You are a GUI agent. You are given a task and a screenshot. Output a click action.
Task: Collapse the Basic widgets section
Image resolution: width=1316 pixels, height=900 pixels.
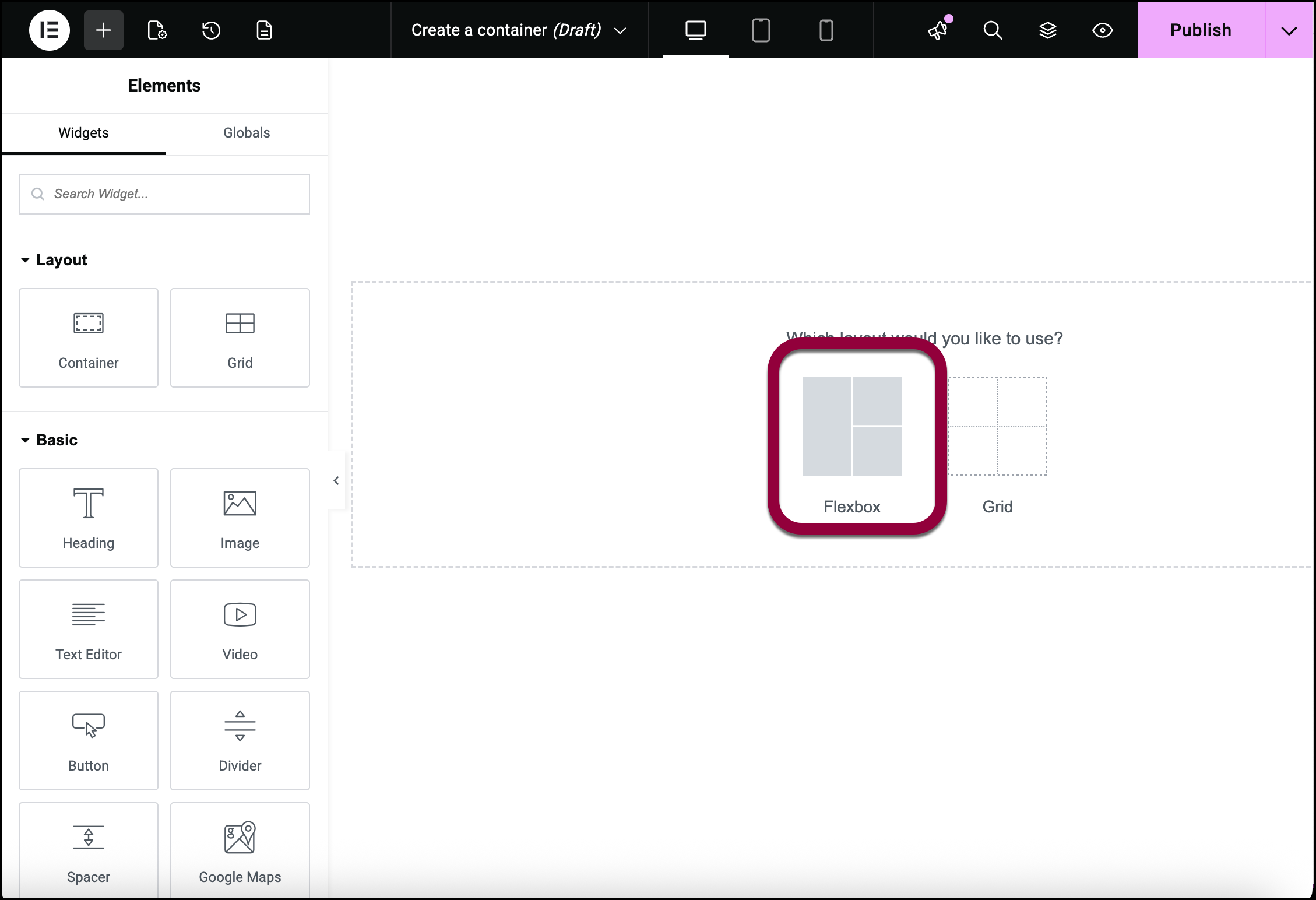(25, 440)
